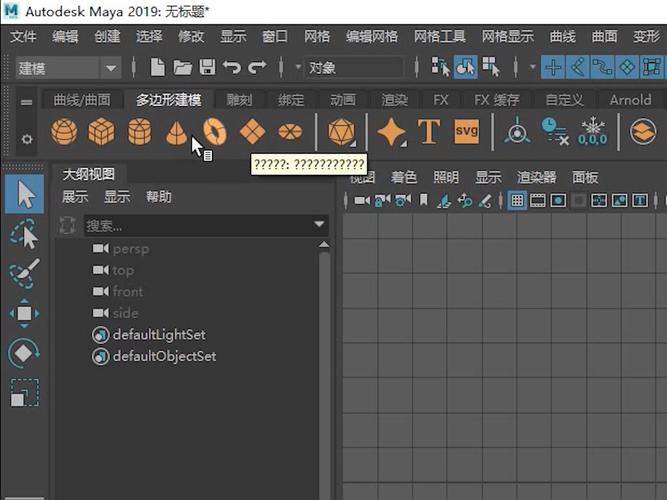Open the outliner 展示 menu
The width and height of the screenshot is (667, 500).
[75, 197]
